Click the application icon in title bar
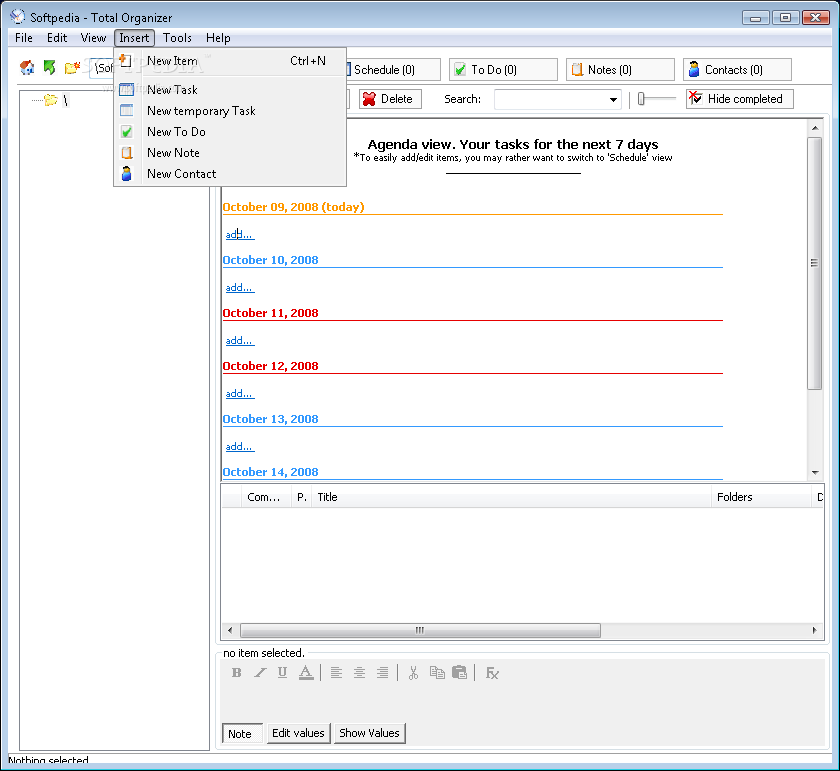840x771 pixels. [17, 17]
